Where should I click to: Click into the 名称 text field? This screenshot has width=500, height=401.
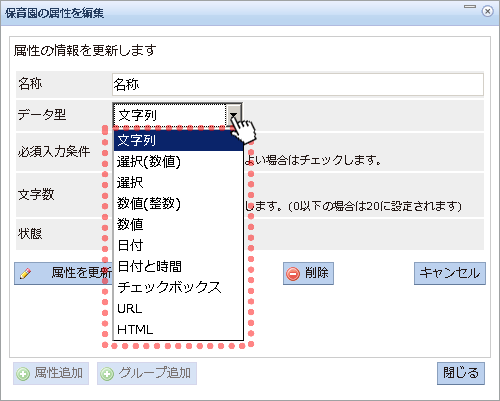coord(298,84)
